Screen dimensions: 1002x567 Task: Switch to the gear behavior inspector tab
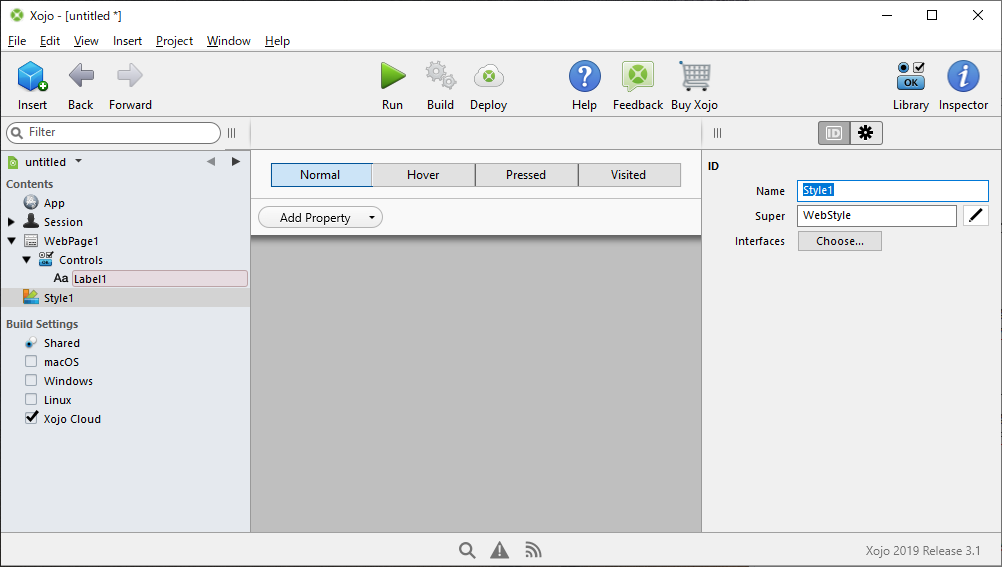[866, 133]
